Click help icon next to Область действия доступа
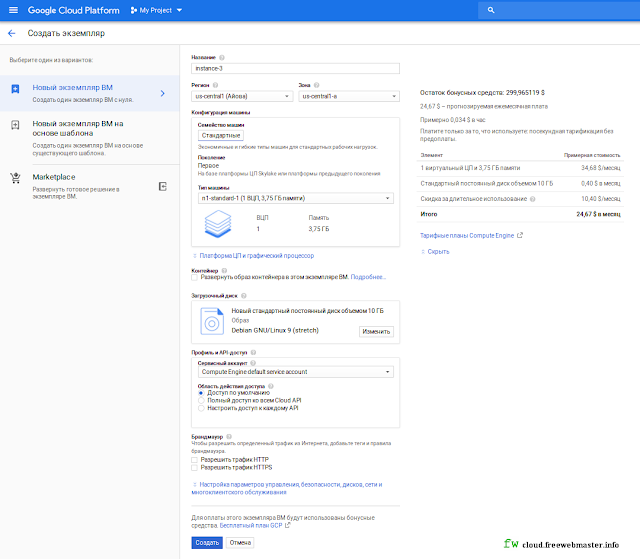This screenshot has height=559, width=640. [271, 386]
